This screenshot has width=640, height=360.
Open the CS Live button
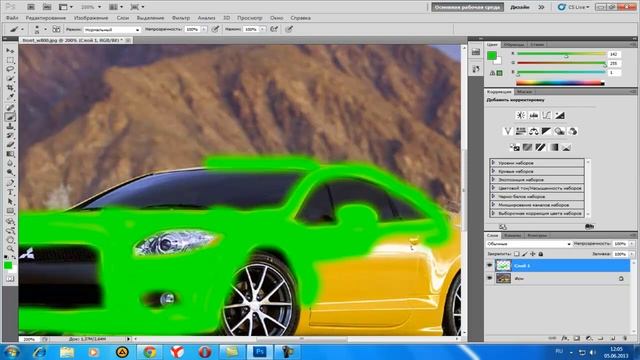click(x=573, y=7)
